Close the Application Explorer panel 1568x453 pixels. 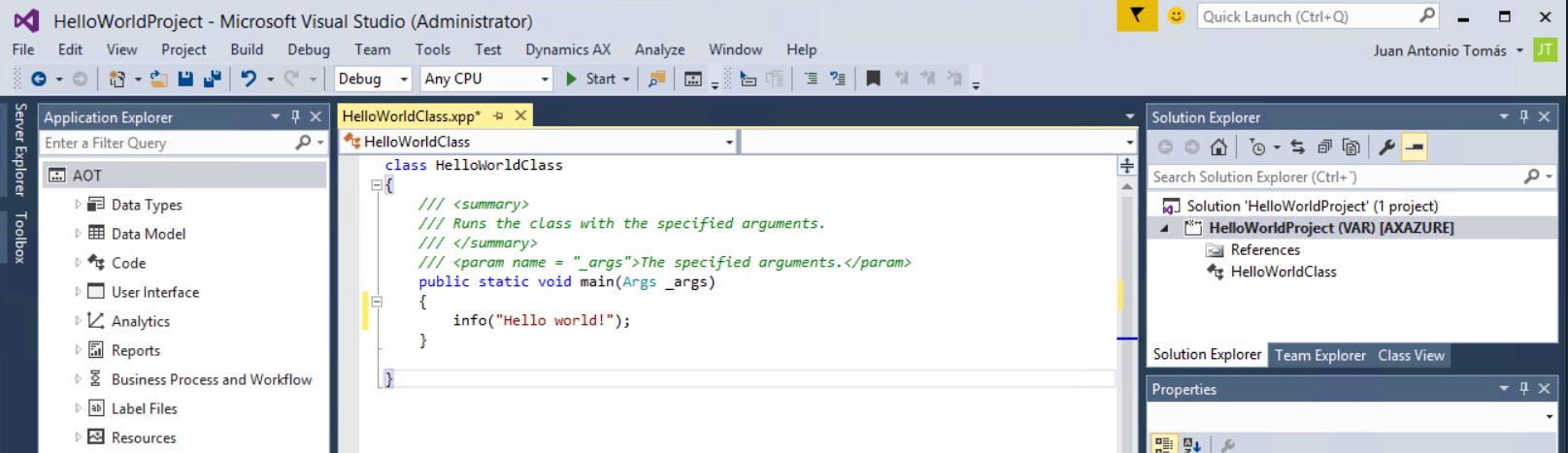coord(316,116)
